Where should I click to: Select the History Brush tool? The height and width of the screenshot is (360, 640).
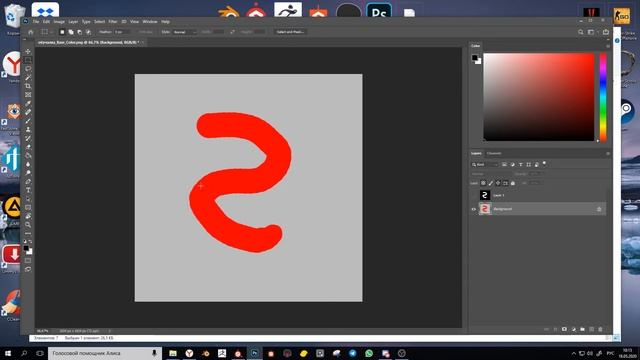[x=28, y=138]
